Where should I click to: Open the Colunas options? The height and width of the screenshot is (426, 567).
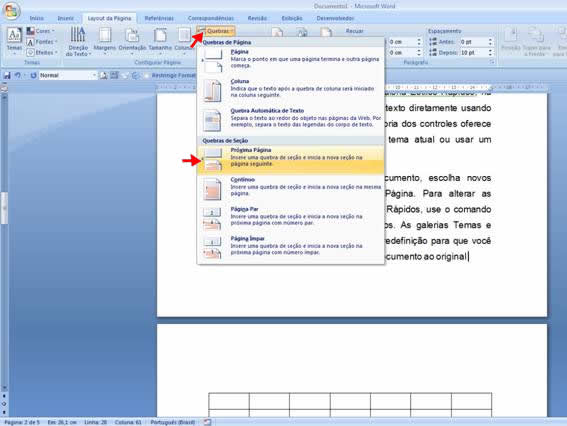[x=183, y=41]
